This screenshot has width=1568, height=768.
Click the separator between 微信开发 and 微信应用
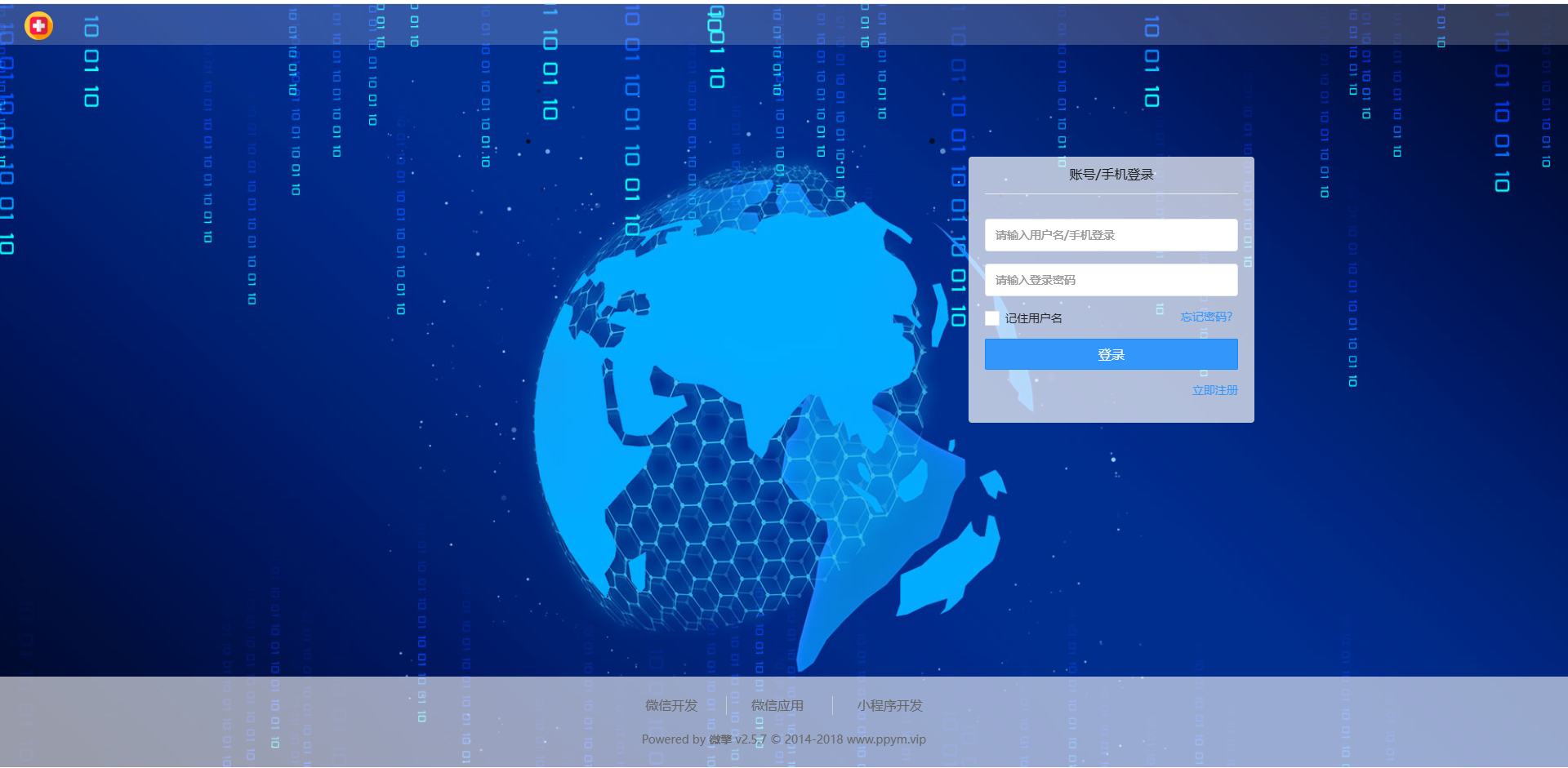726,705
